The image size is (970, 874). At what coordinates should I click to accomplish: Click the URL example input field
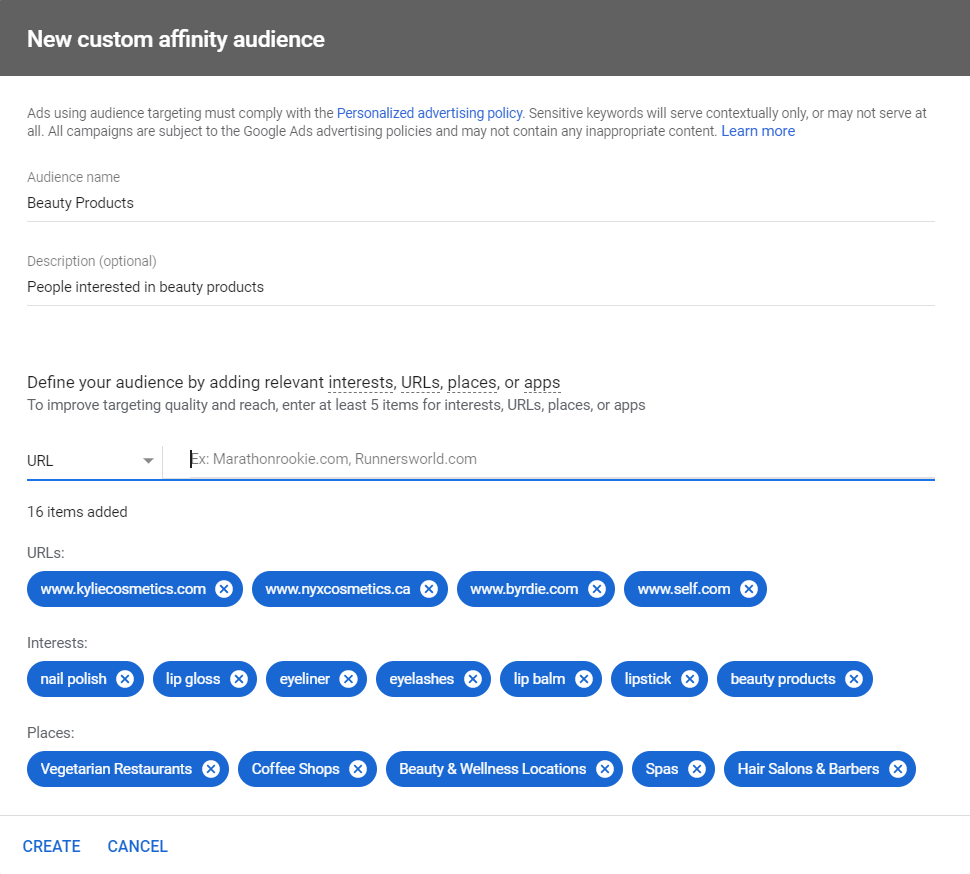(x=562, y=459)
